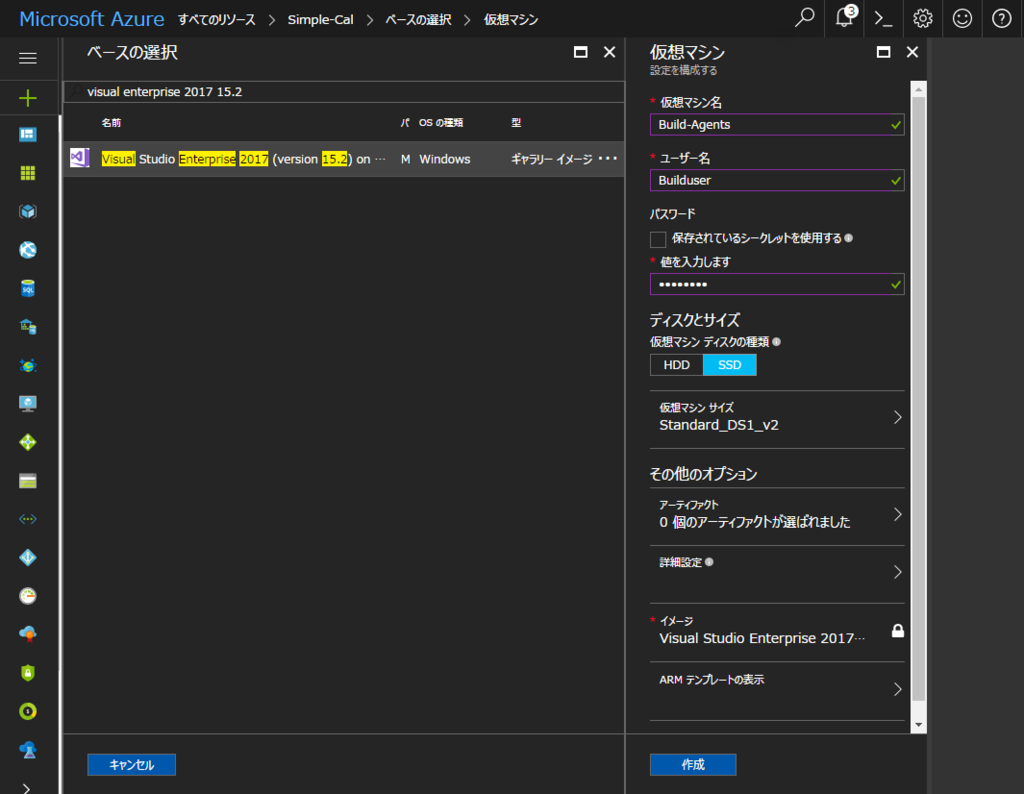
Task: Open the portal search magnifier icon
Action: (805, 18)
